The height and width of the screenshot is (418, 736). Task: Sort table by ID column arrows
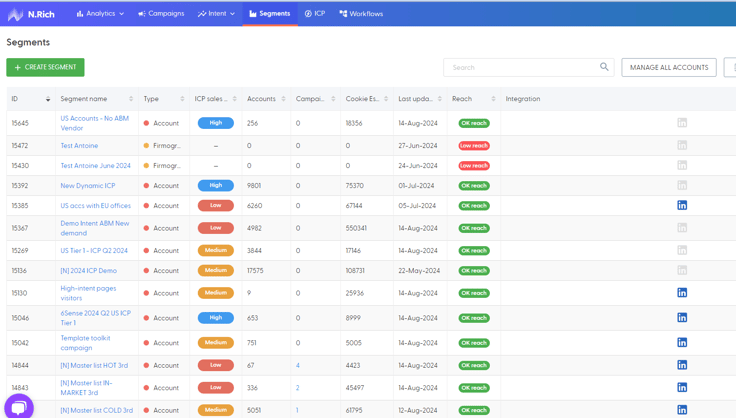(48, 99)
